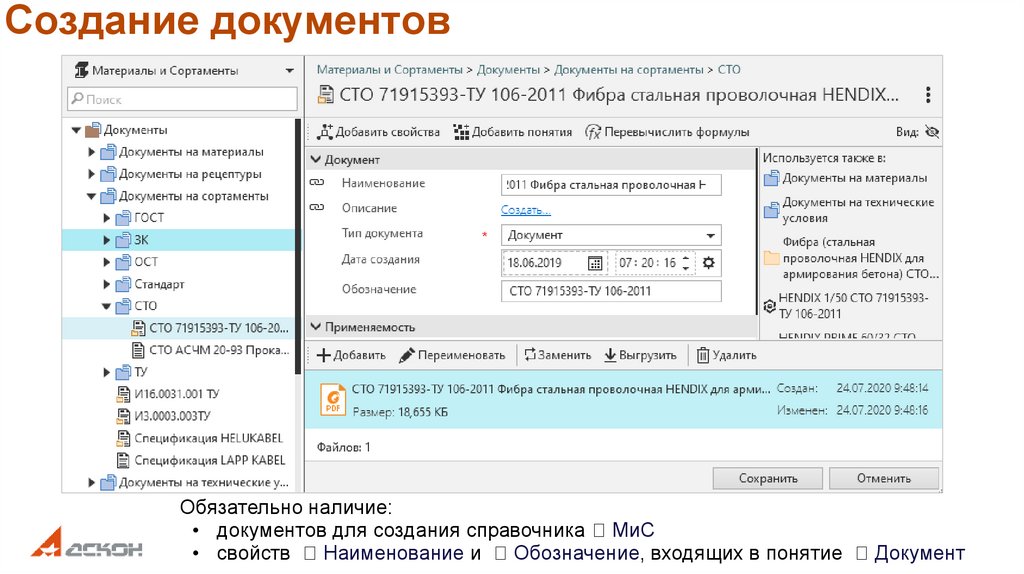Click the gear icon beside time field

709,263
